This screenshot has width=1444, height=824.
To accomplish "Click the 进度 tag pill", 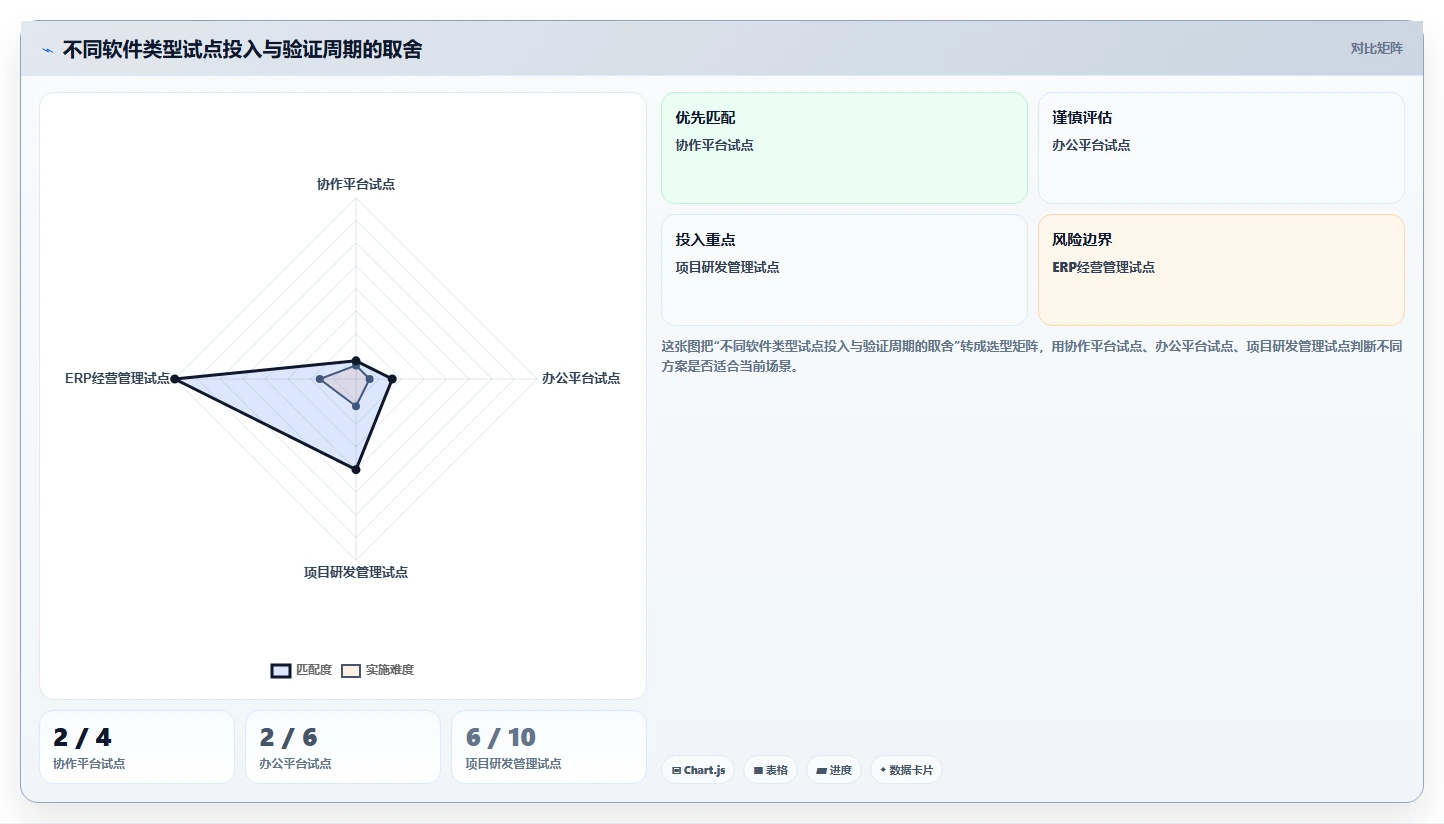I will point(833,770).
